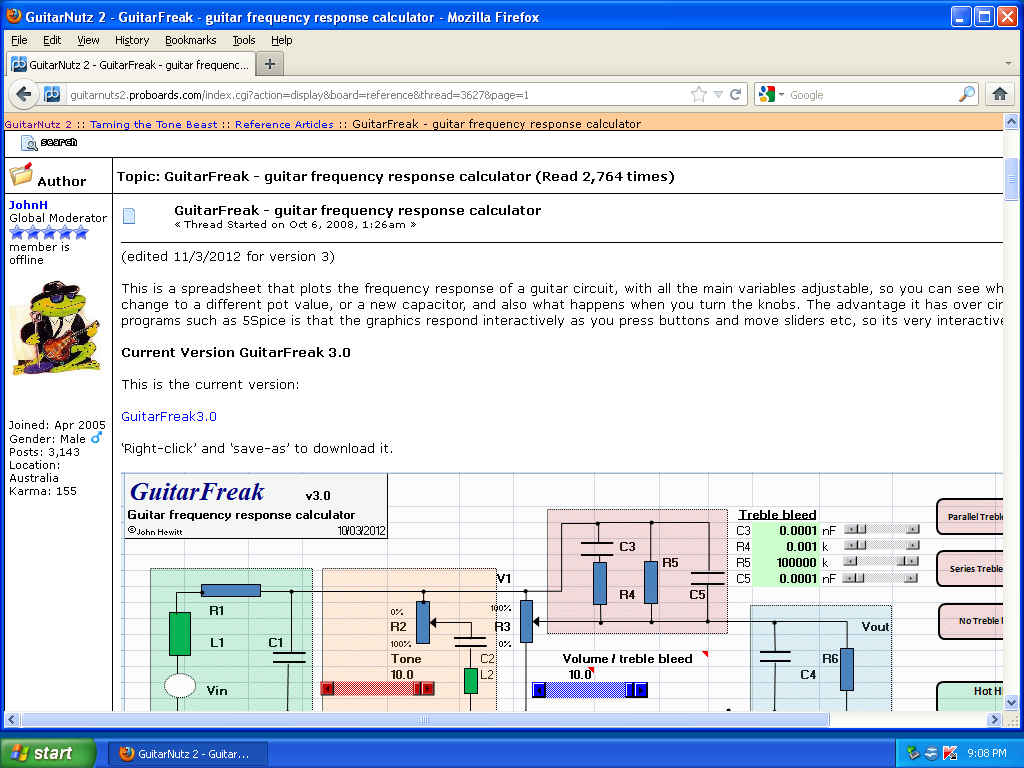This screenshot has height=768, width=1024.
Task: Click the browser Back arrow button
Action: 24,95
